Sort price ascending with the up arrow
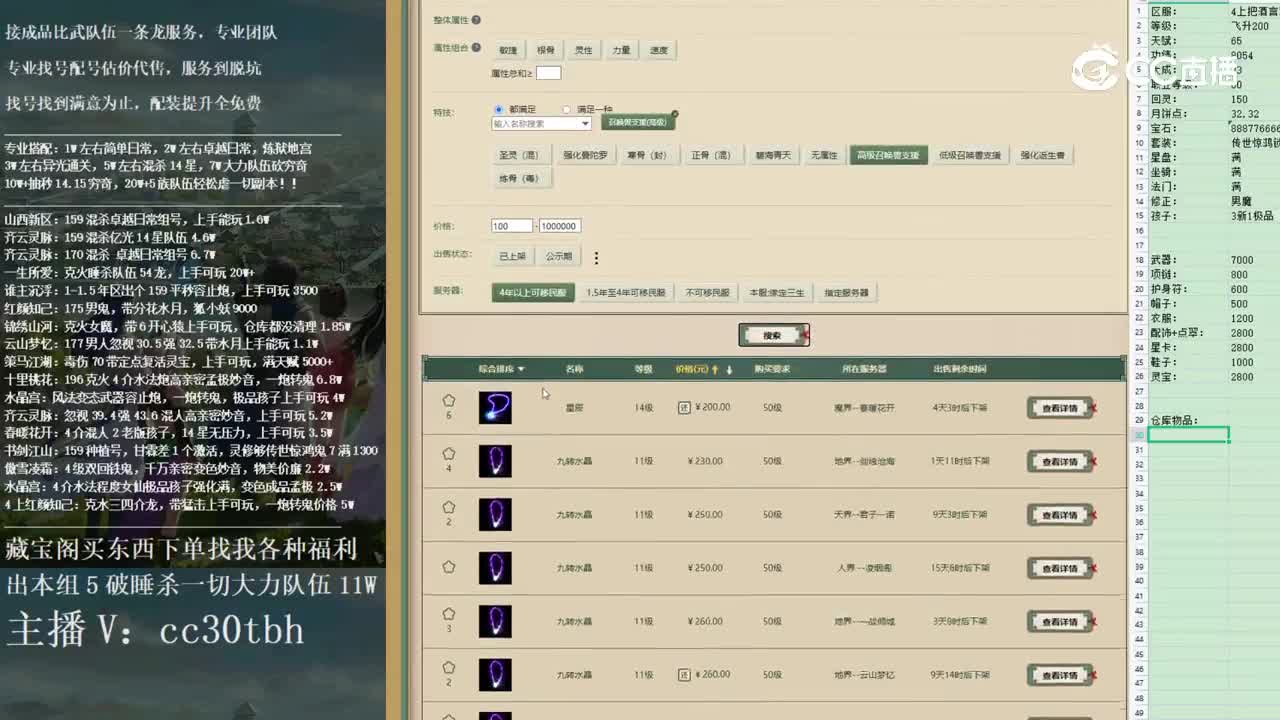 [714, 368]
